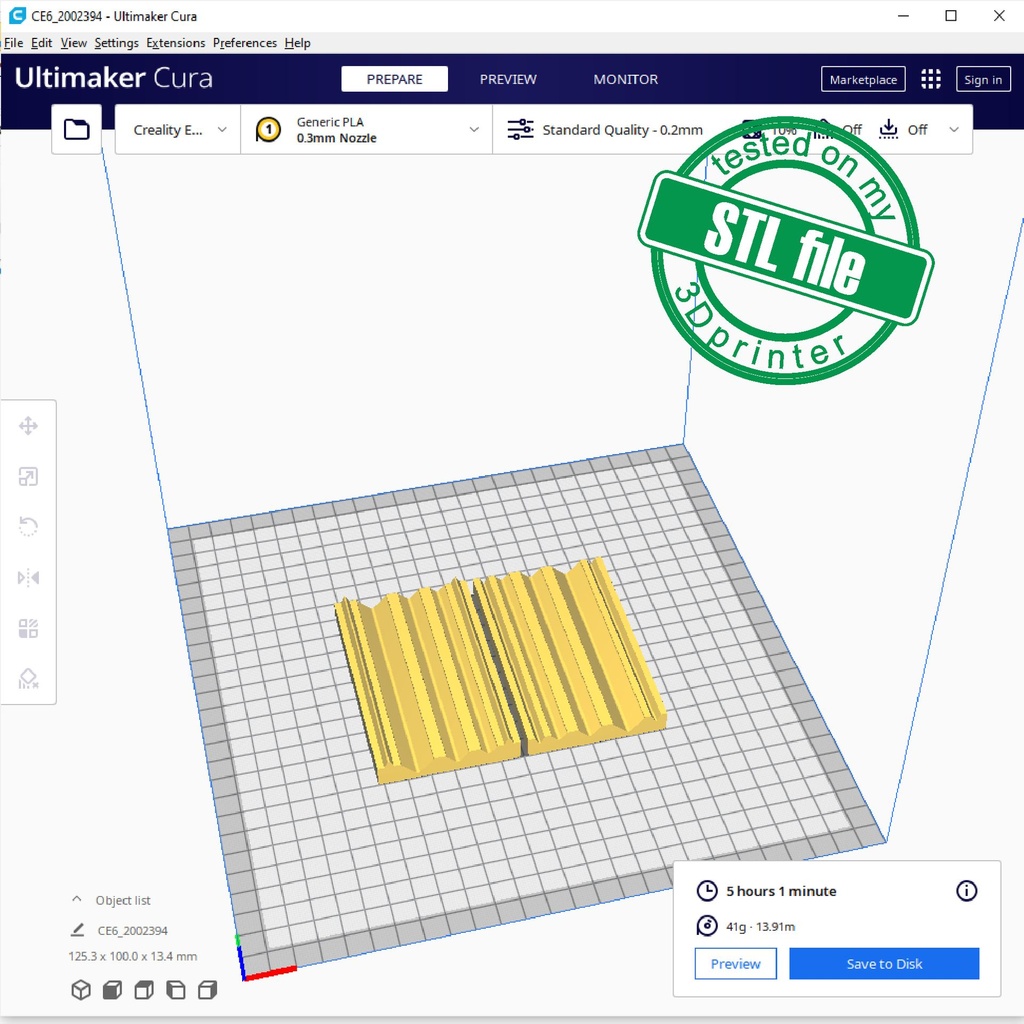The height and width of the screenshot is (1024, 1024).
Task: Show print info details icon
Action: coord(966,891)
